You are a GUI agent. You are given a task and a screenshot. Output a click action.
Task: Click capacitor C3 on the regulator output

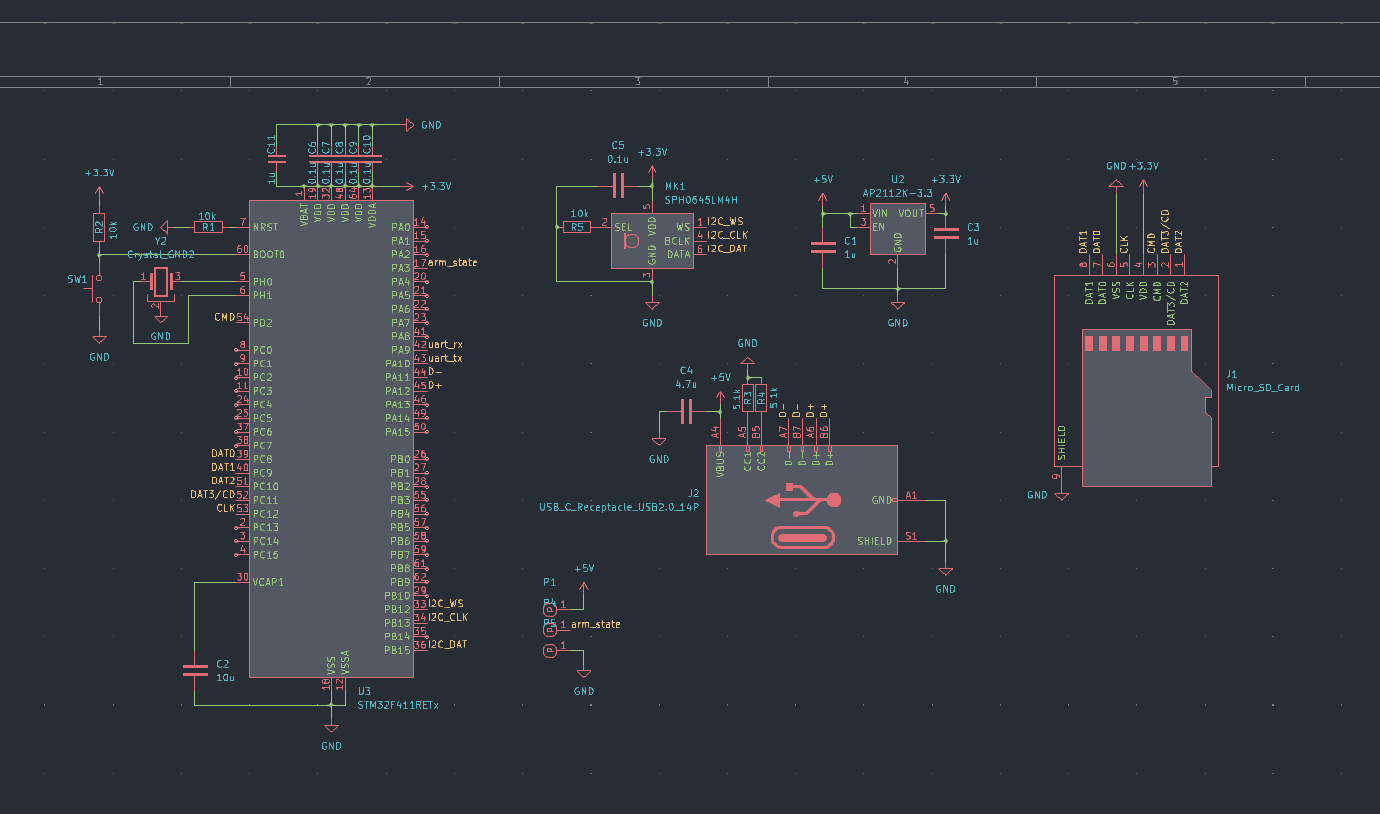(x=945, y=235)
